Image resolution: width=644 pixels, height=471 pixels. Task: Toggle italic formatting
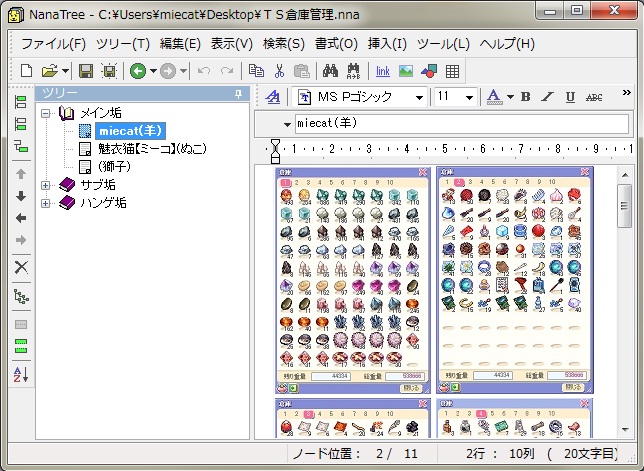(547, 97)
